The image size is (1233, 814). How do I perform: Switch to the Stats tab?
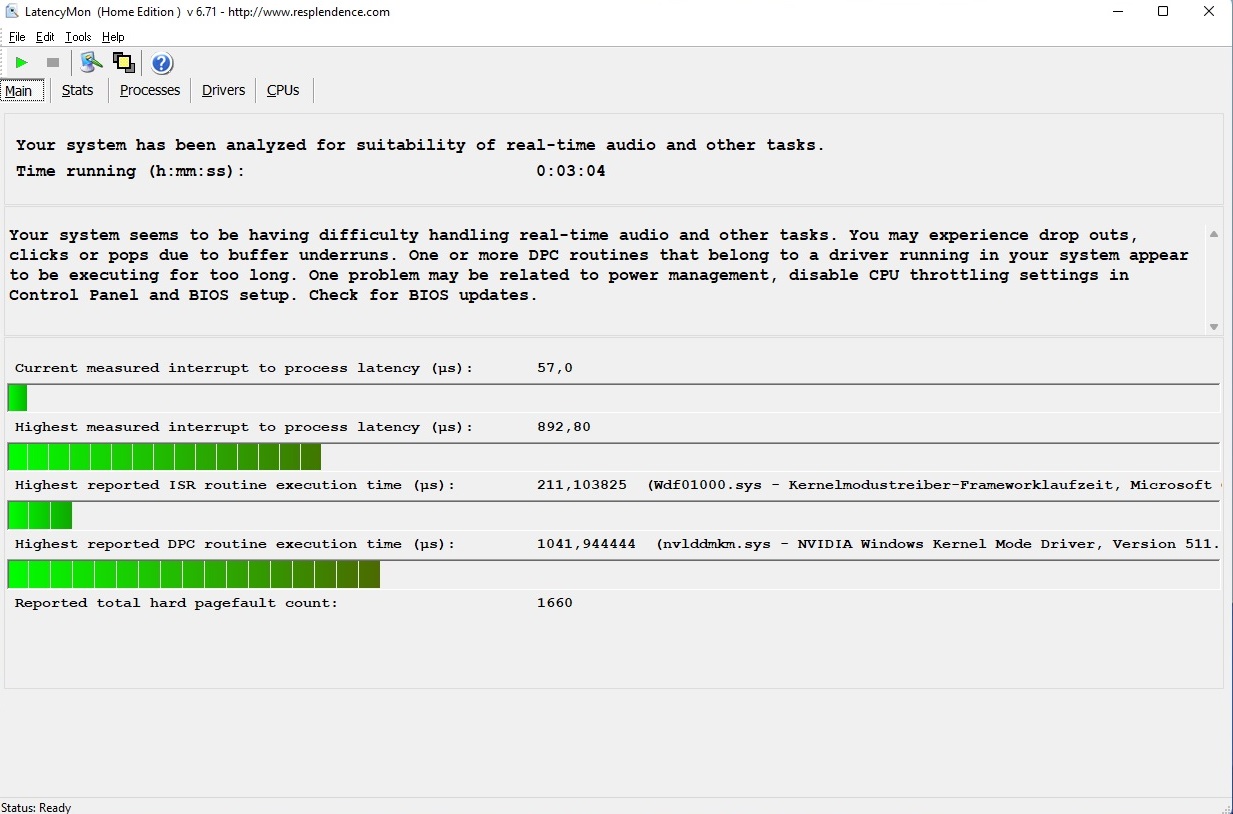pos(77,90)
